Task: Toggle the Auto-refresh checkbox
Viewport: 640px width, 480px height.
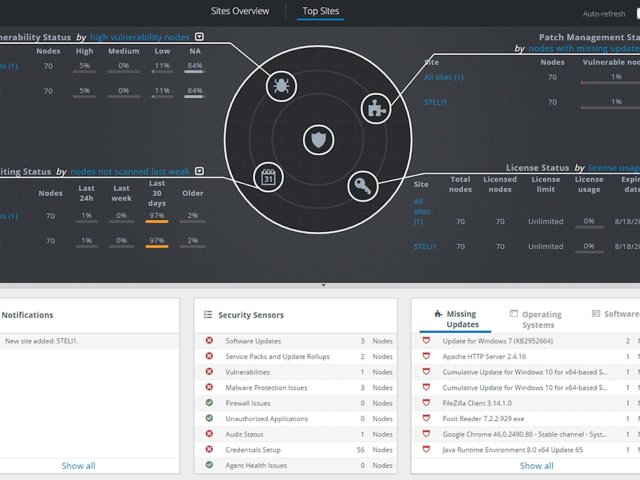Action: [x=633, y=14]
